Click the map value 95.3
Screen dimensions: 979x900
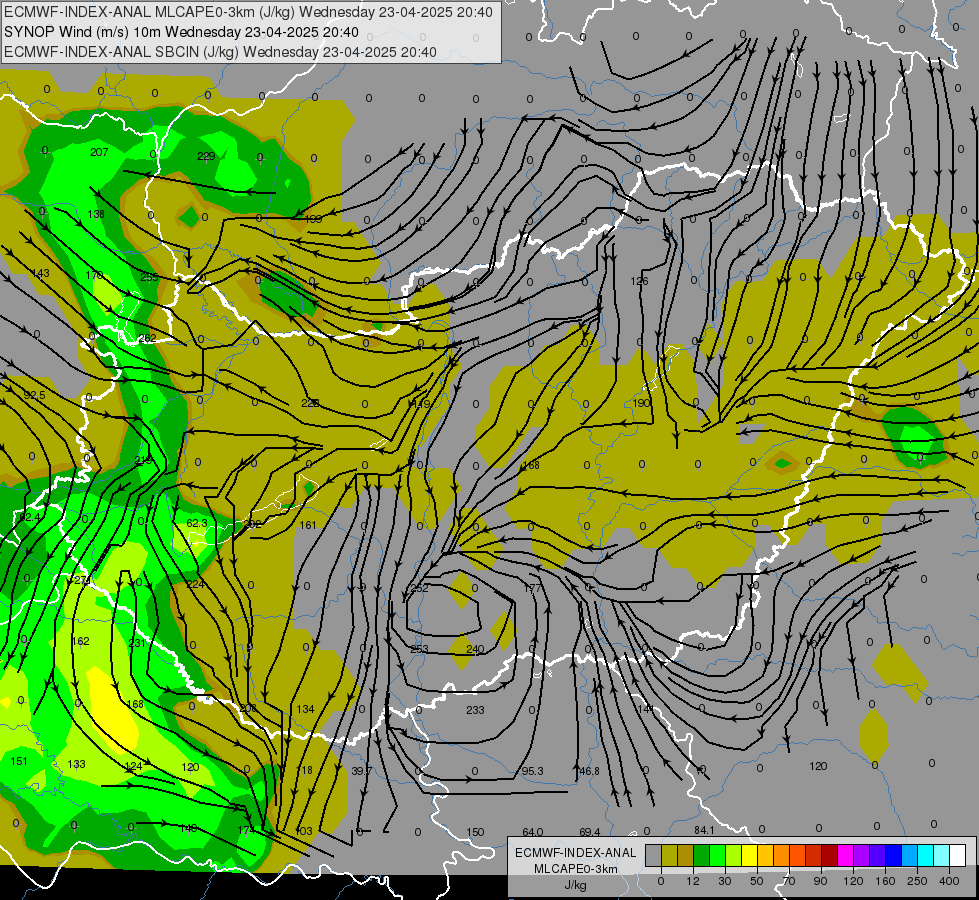point(533,771)
